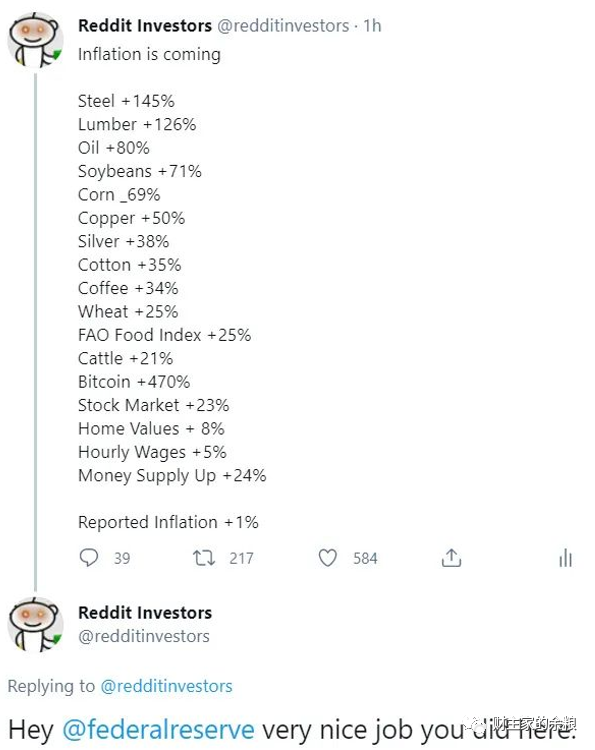Open Reddit Investors avatar on reply tweet
This screenshot has height=750, width=595.
[35, 624]
